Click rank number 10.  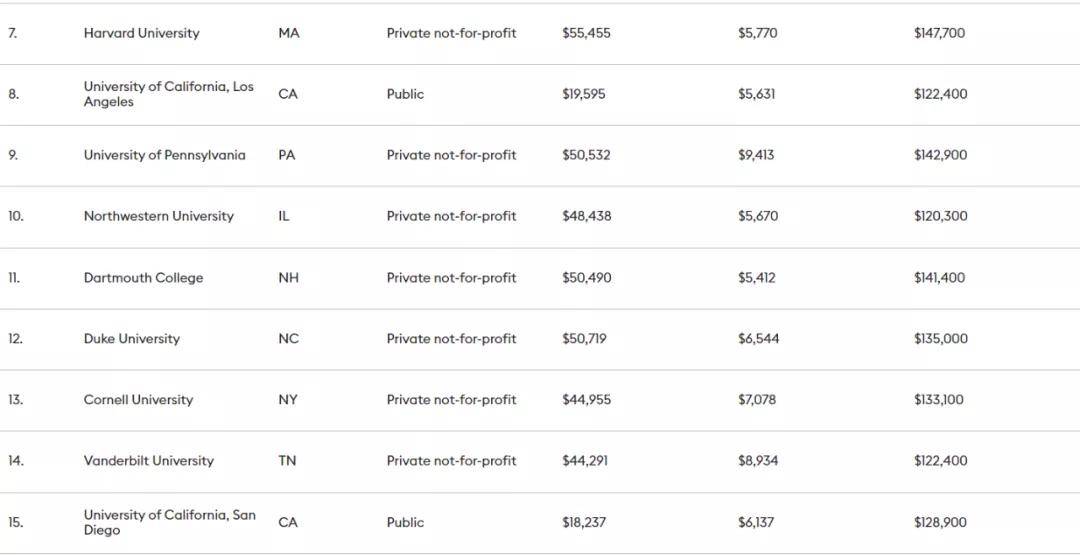tap(15, 216)
